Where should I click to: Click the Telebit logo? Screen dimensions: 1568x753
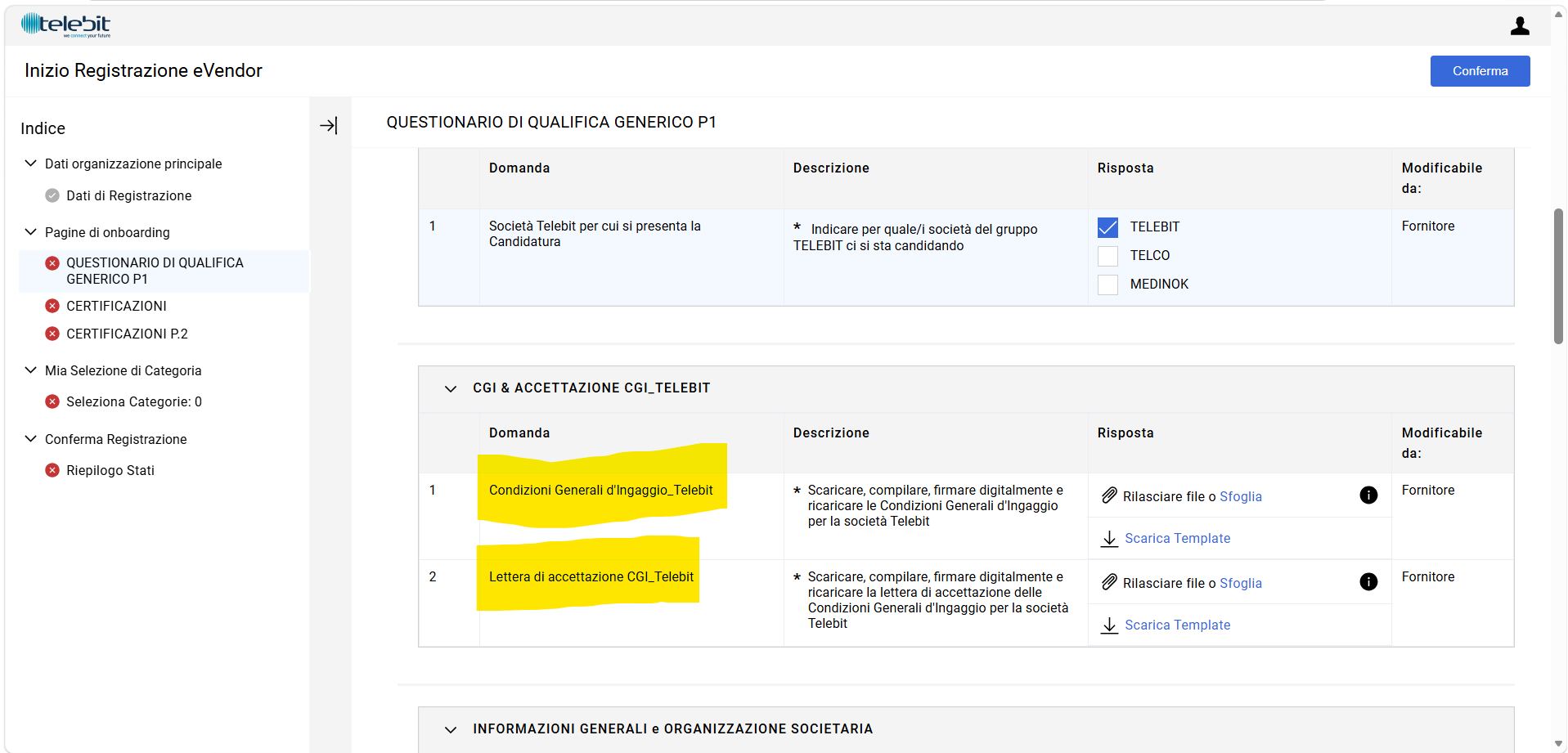65,25
